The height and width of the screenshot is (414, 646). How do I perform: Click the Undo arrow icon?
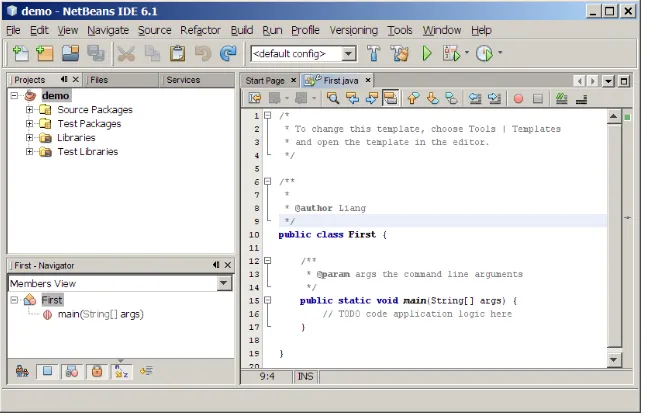coord(203,54)
